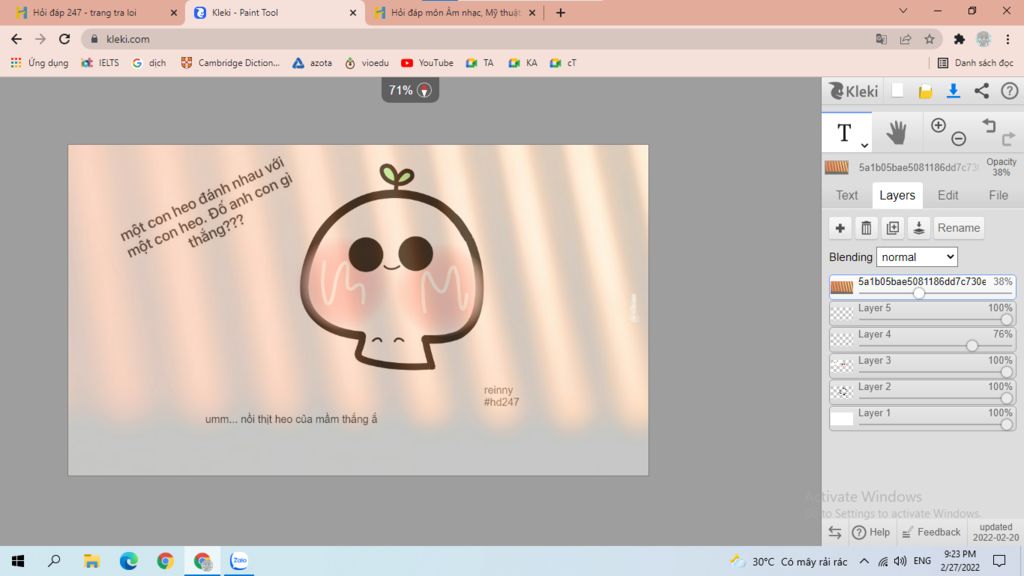Select Layer 1 in the list
This screenshot has width=1024, height=576.
[921, 417]
